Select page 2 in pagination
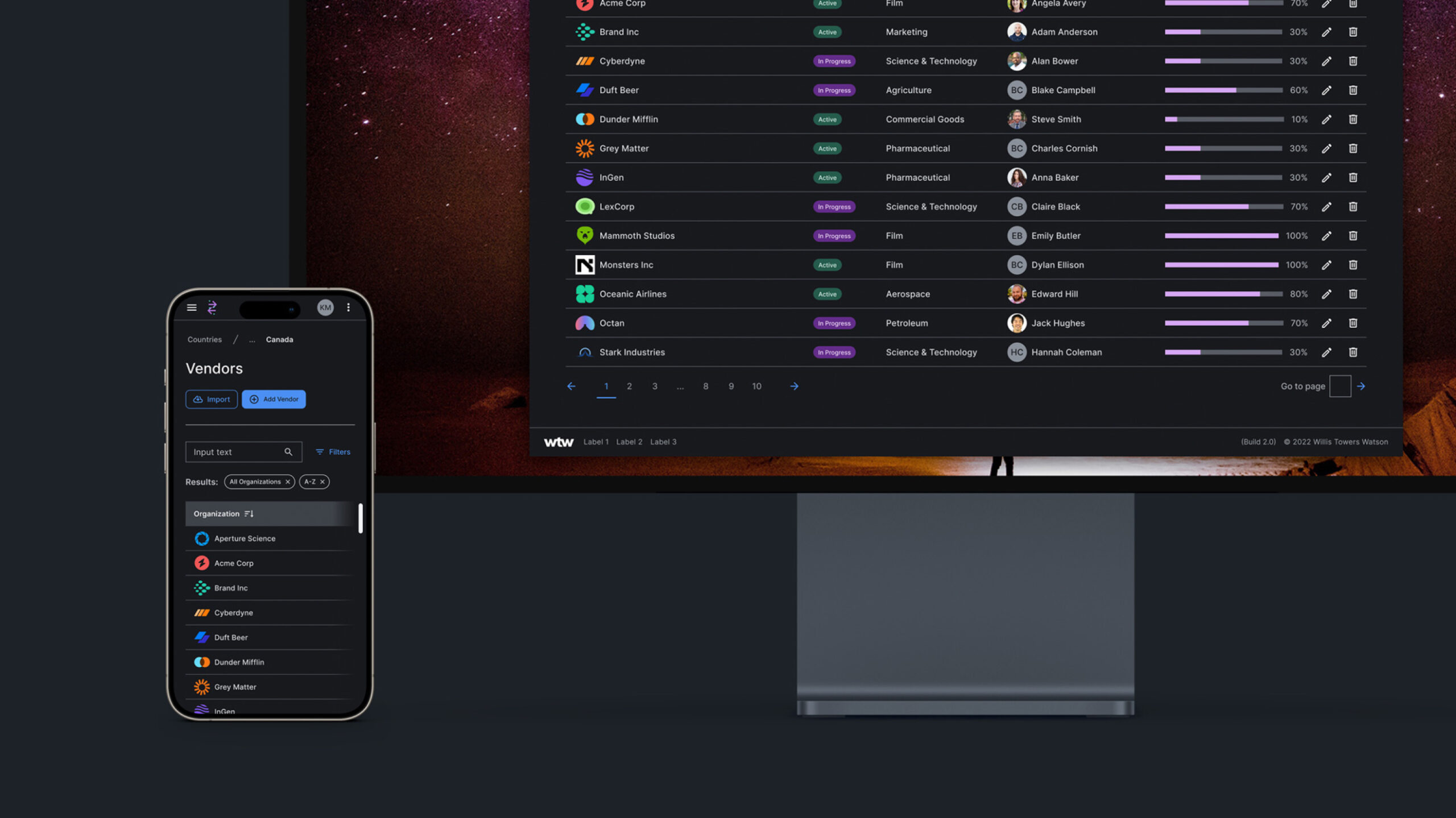This screenshot has height=818, width=1456. click(629, 386)
